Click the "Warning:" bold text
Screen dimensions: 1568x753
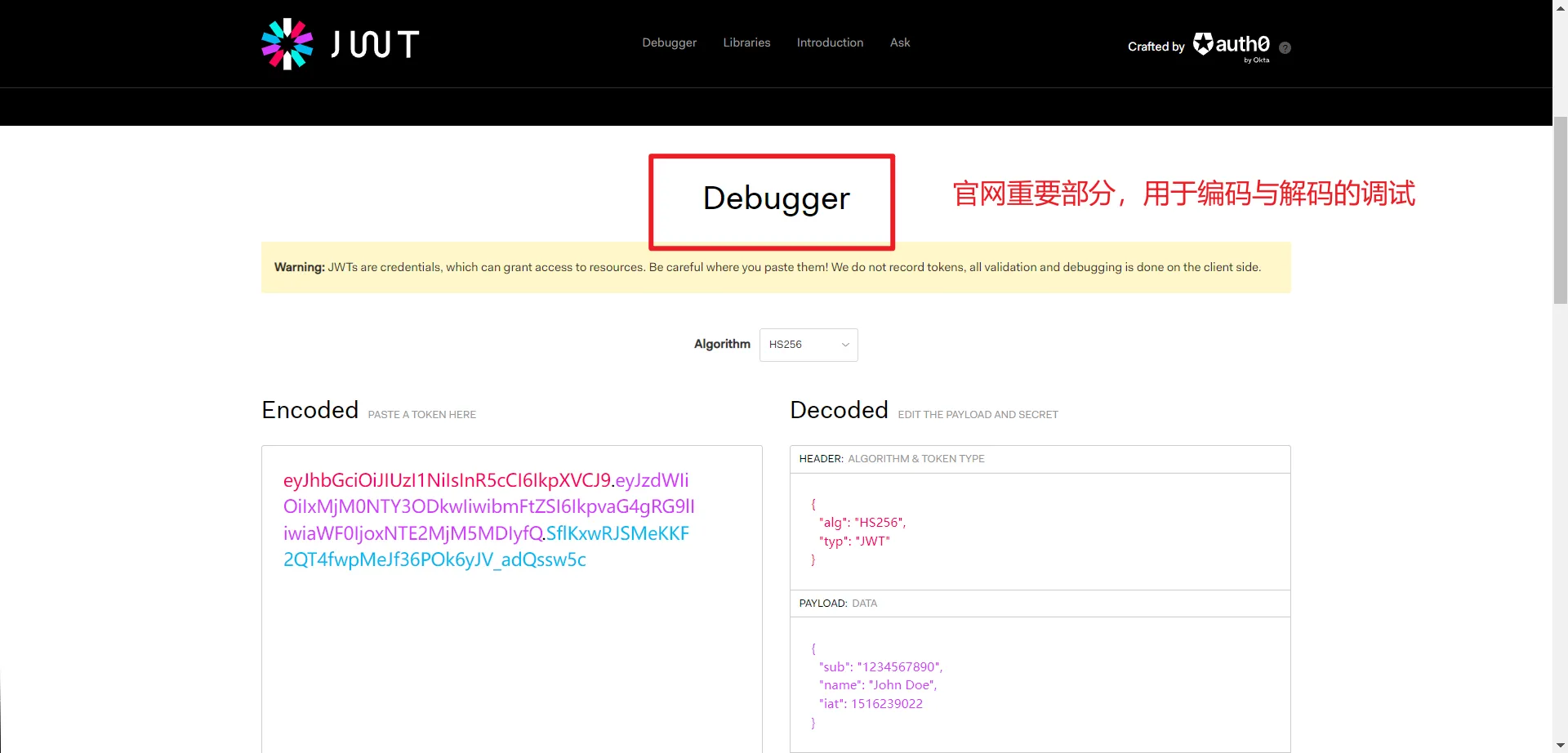tap(300, 267)
